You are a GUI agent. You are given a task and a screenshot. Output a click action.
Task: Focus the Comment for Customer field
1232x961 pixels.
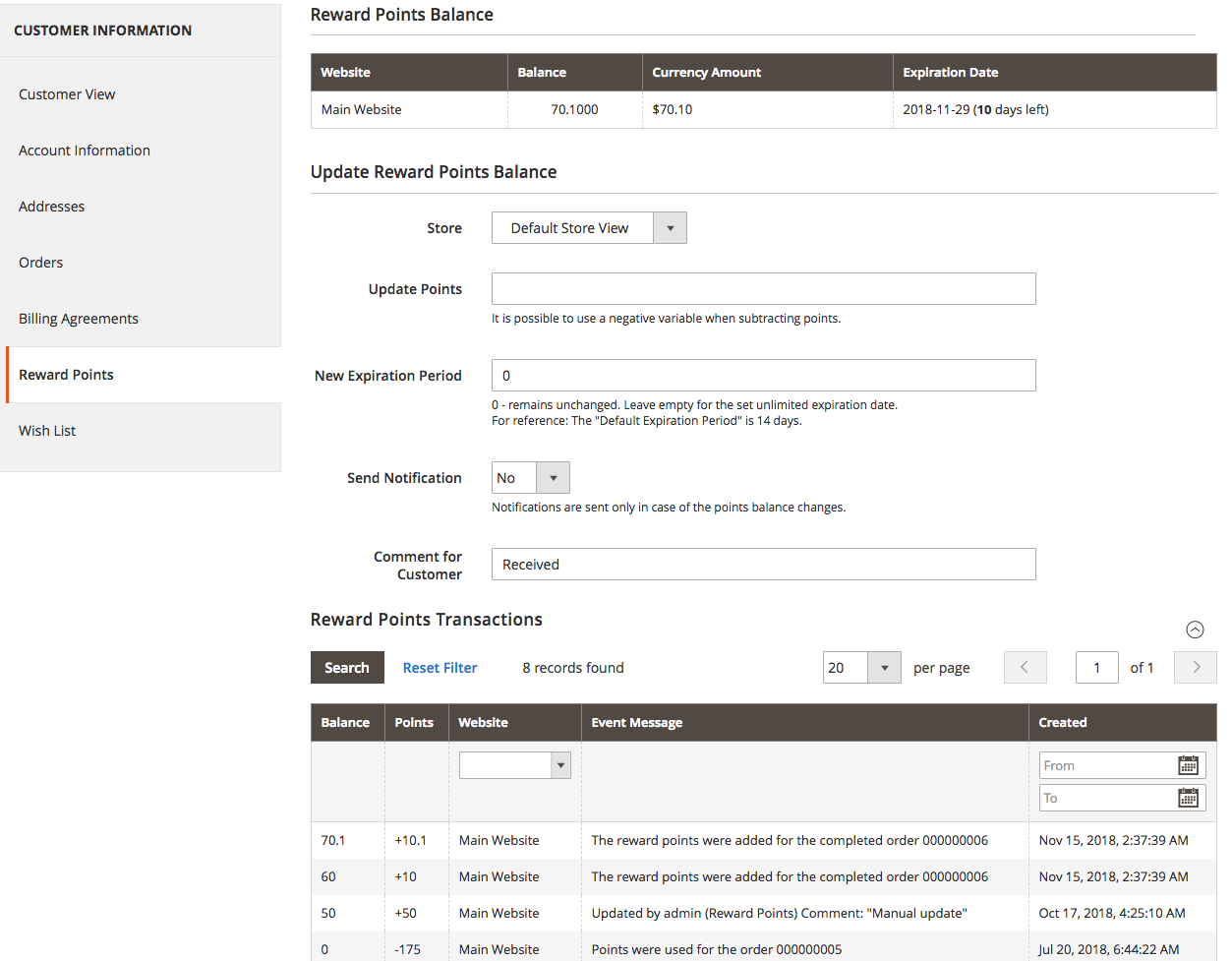click(x=764, y=564)
